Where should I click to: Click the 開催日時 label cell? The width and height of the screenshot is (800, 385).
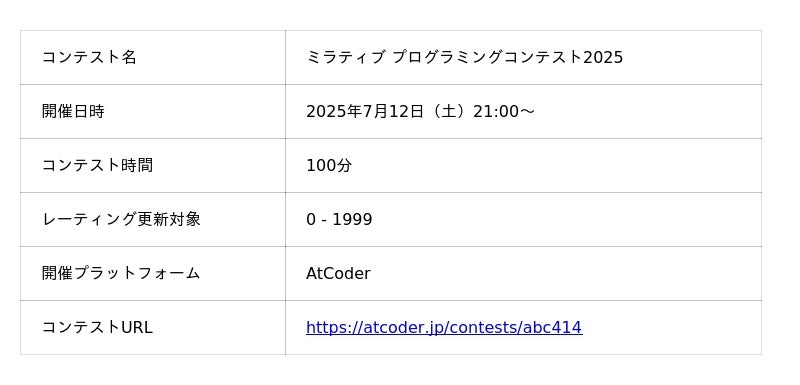pyautogui.click(x=153, y=111)
